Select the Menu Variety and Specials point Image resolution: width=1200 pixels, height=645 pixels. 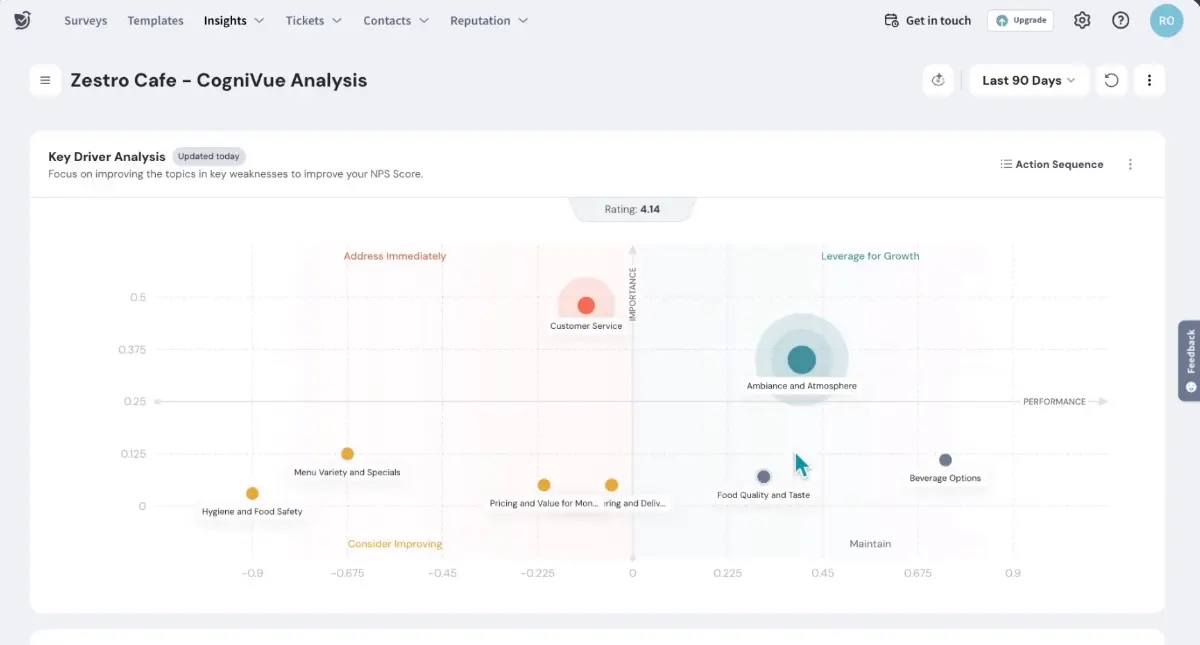pos(347,454)
